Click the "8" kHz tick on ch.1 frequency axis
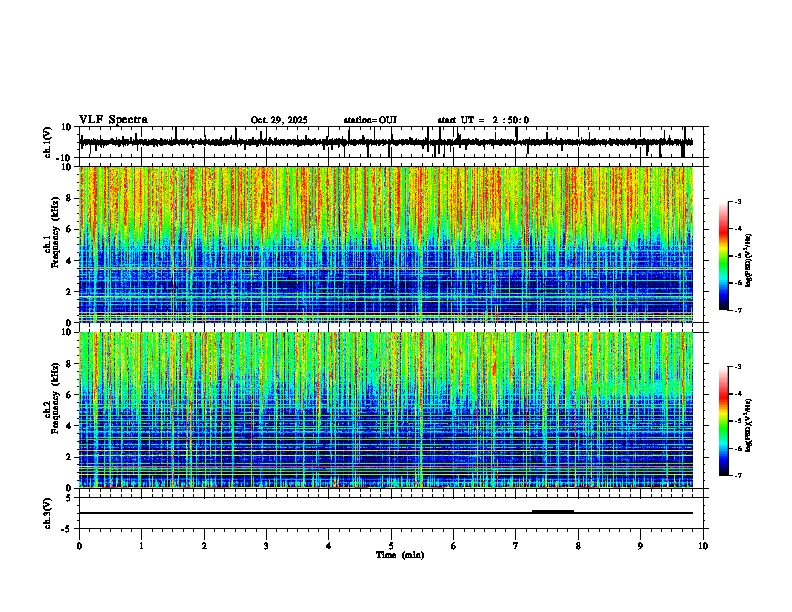Screen dimensions: 792x612 coord(70,198)
